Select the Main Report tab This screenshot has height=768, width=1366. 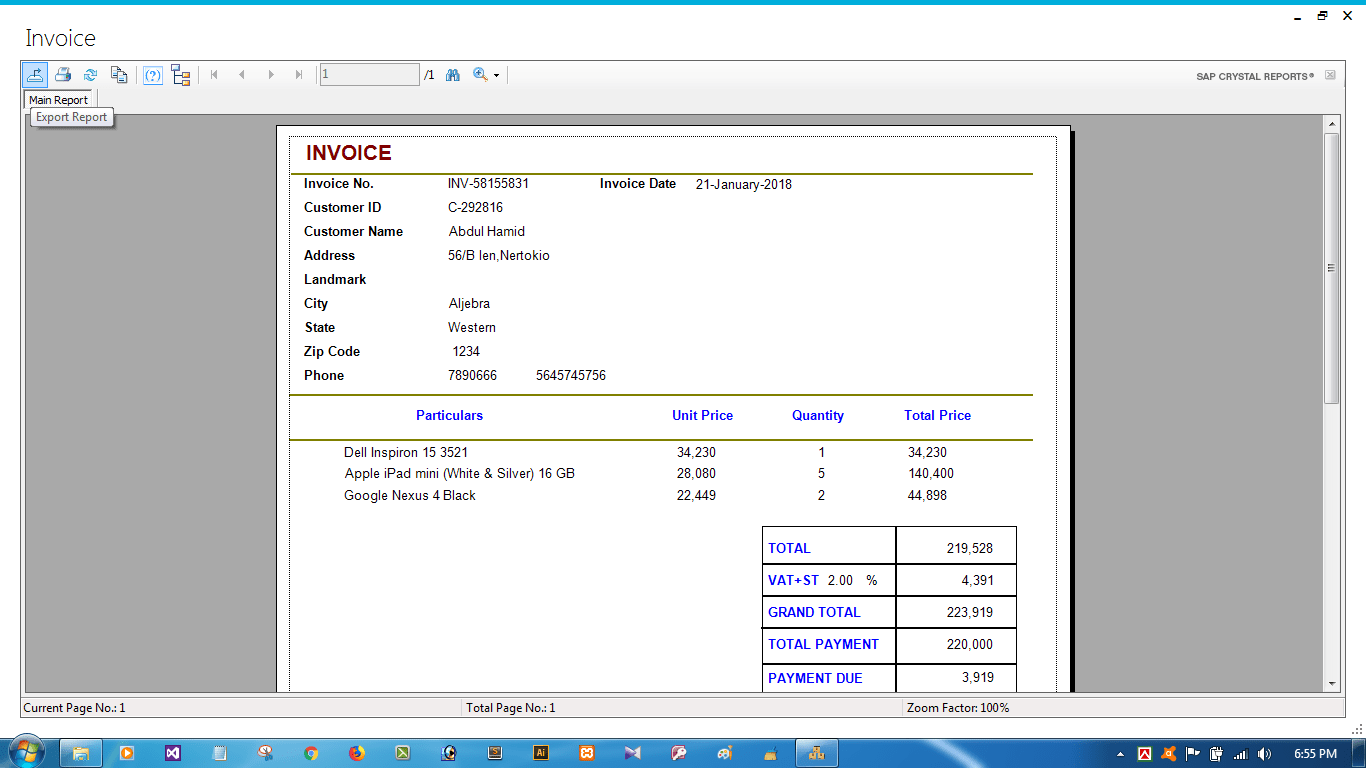point(58,100)
